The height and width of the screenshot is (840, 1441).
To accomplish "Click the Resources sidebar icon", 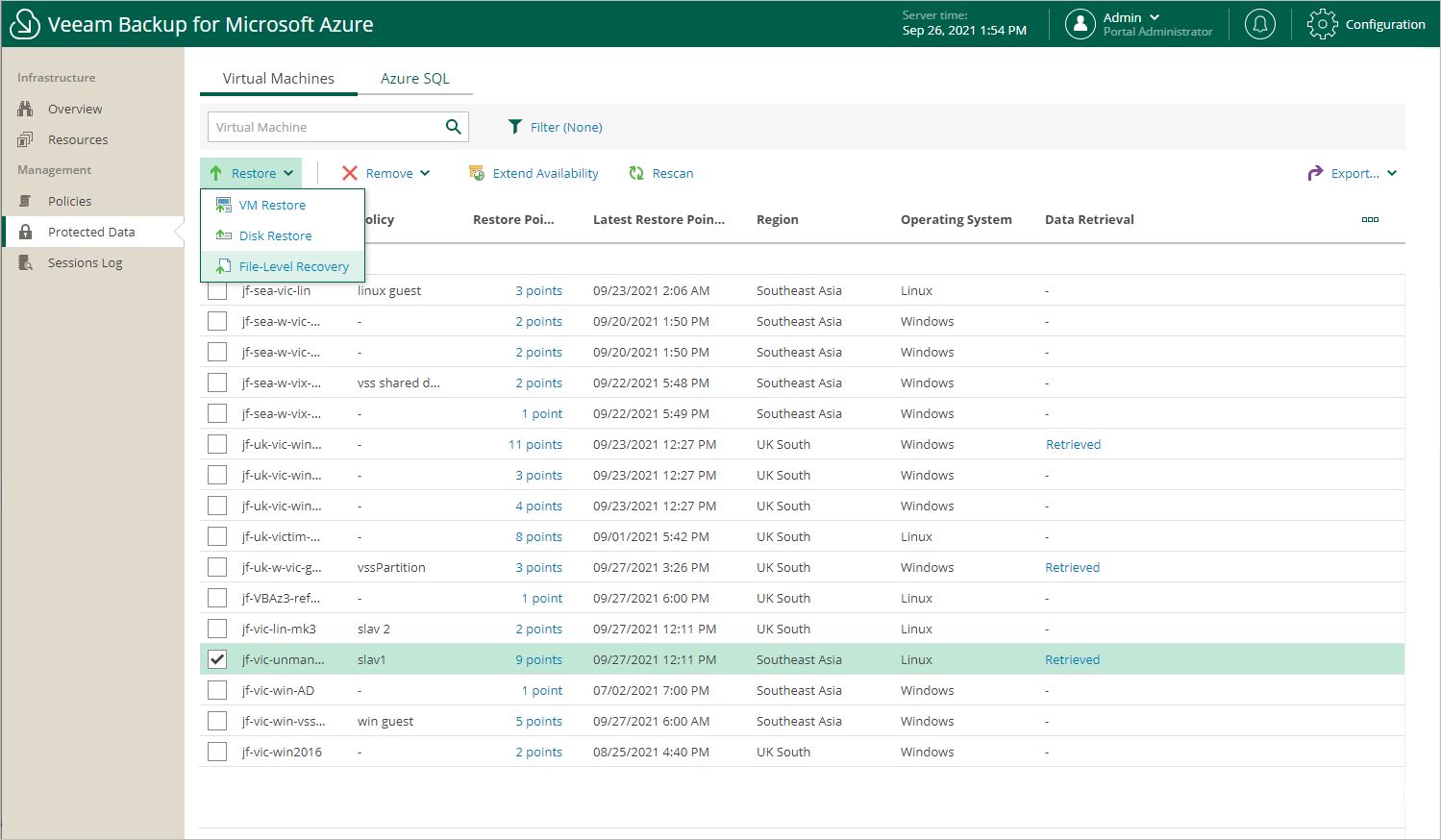I will pyautogui.click(x=26, y=139).
